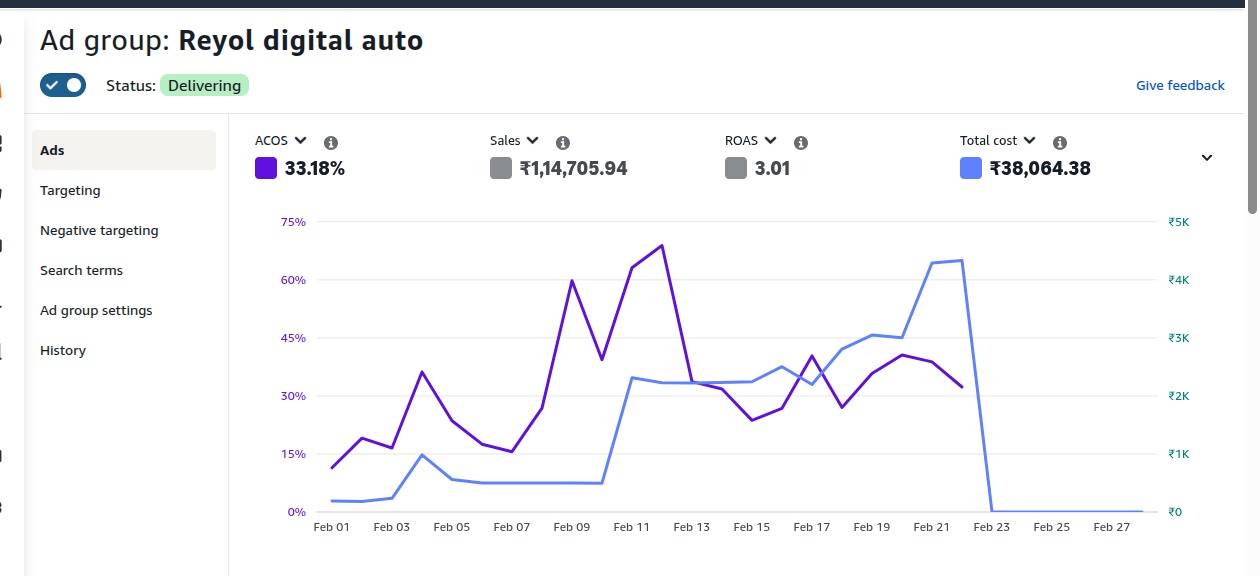Click the blue Total cost color swatch
This screenshot has width=1260, height=576.
click(x=970, y=169)
